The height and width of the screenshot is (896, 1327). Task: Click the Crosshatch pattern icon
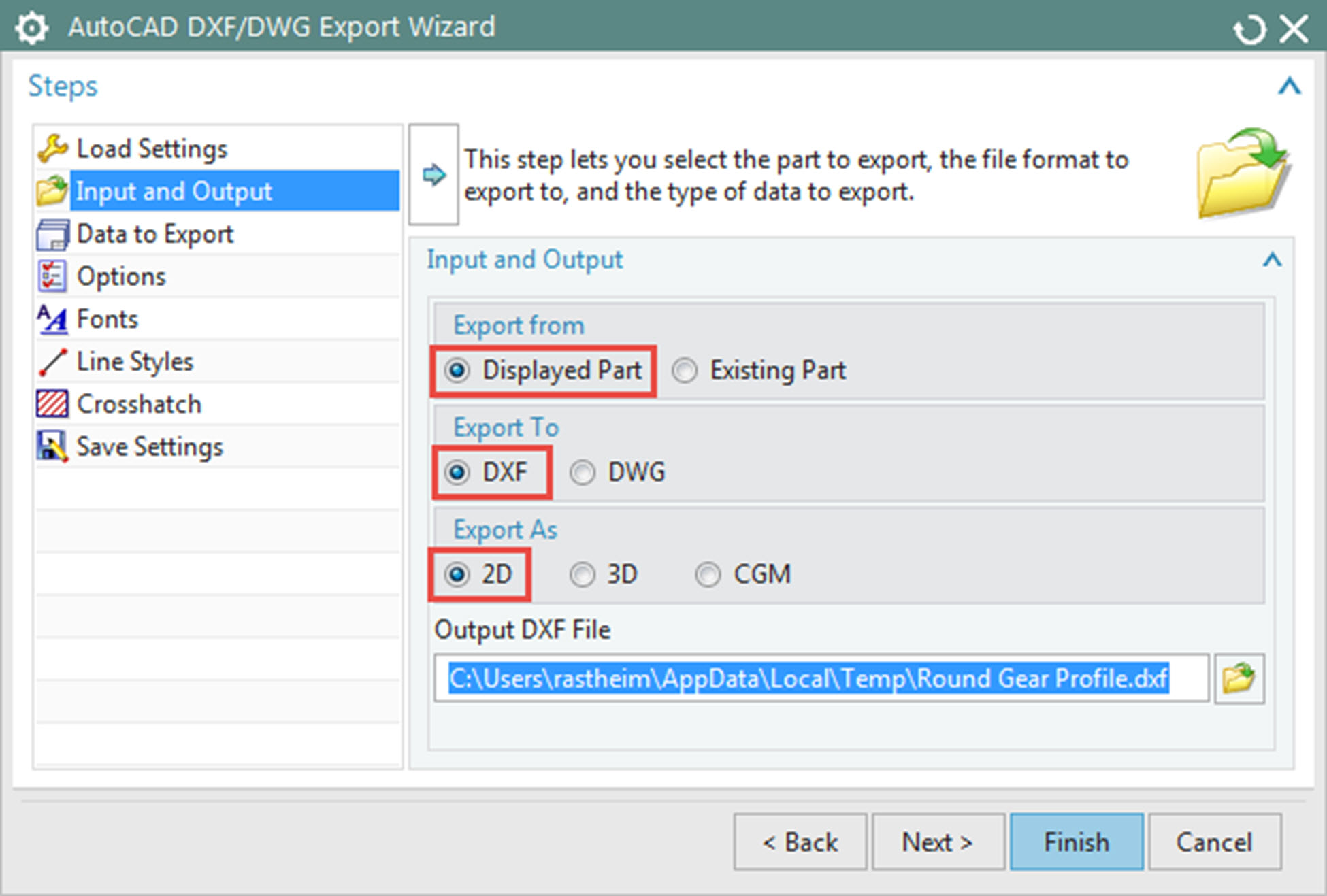point(52,404)
